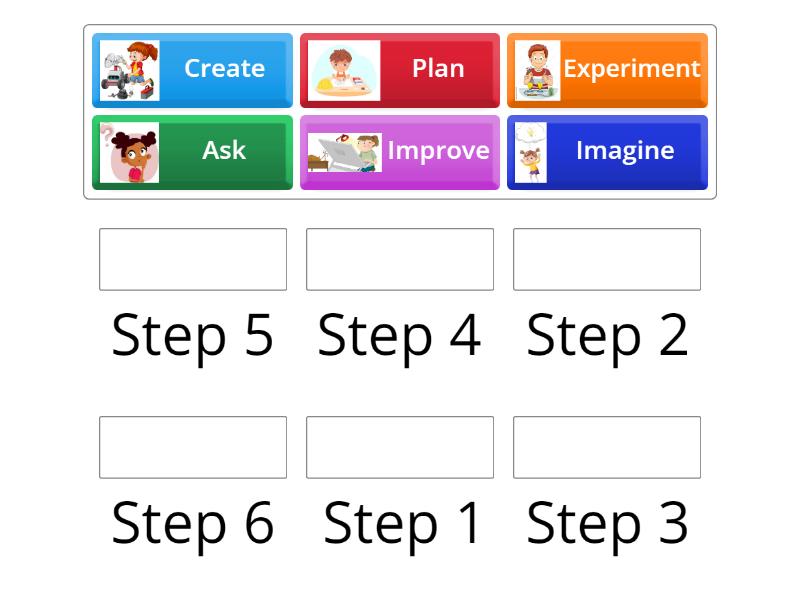Click the empty box above Step 1
The width and height of the screenshot is (800, 600).
[x=400, y=447]
